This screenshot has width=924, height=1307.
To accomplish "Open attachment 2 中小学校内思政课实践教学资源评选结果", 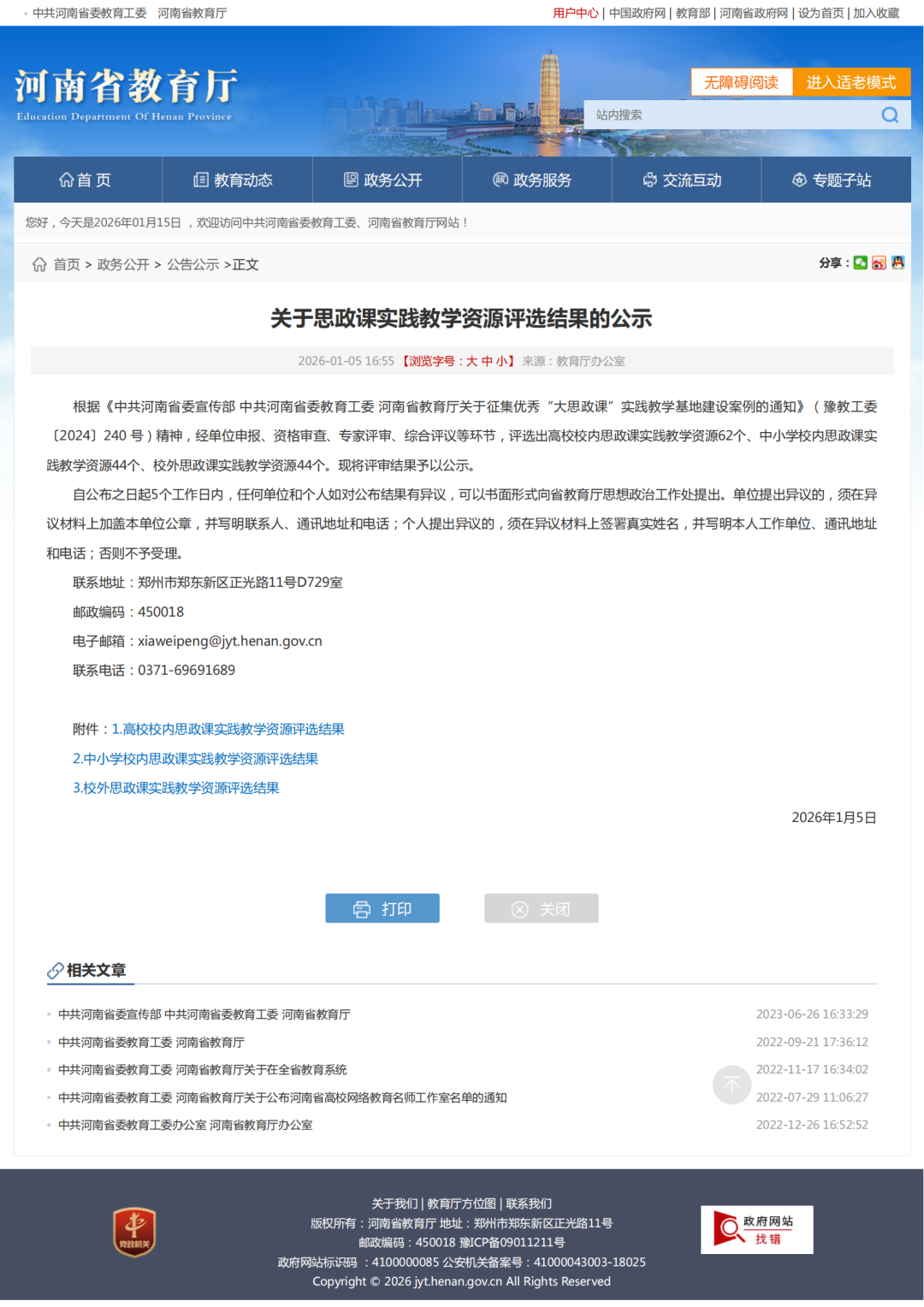I will pos(195,759).
